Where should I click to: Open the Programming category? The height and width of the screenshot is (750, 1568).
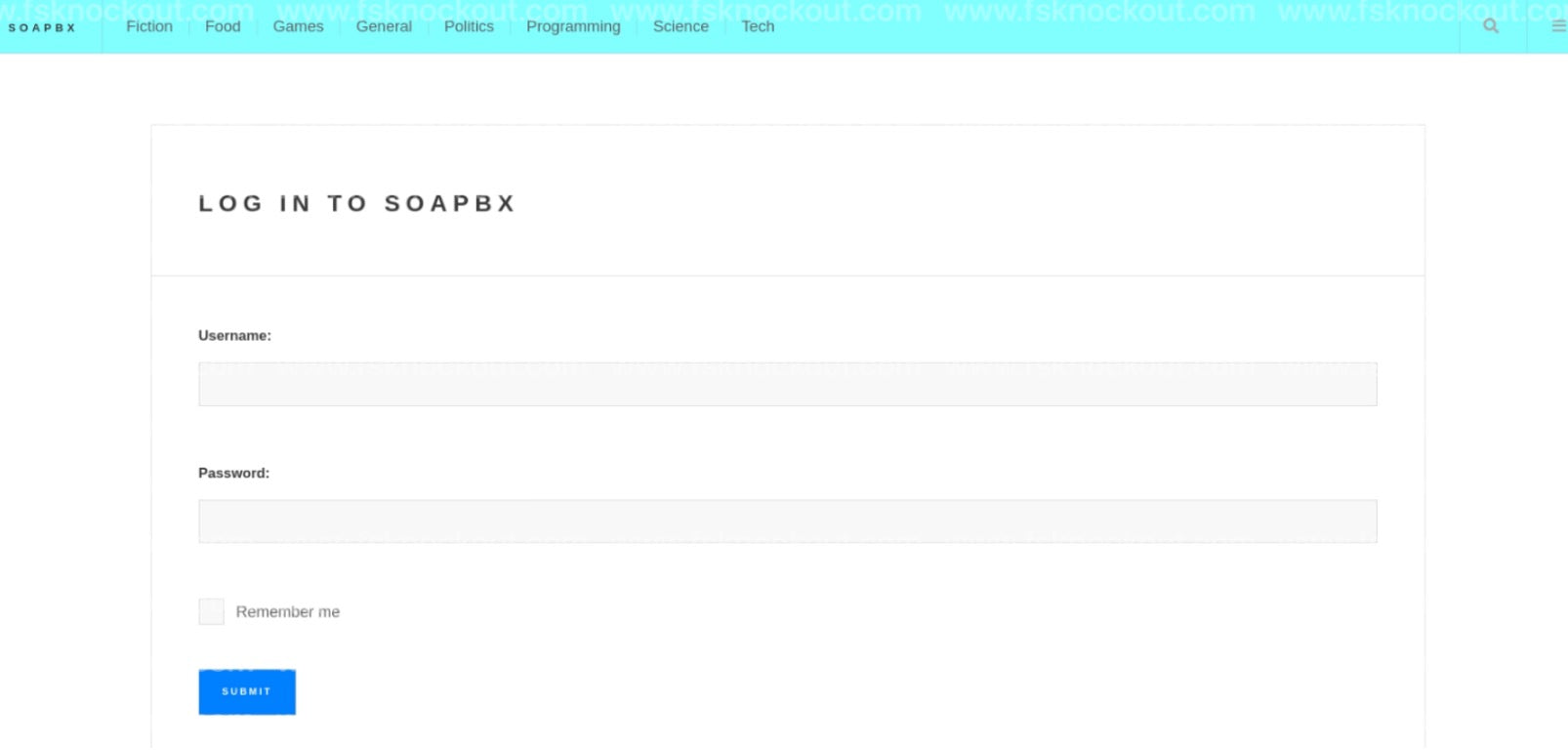573,26
